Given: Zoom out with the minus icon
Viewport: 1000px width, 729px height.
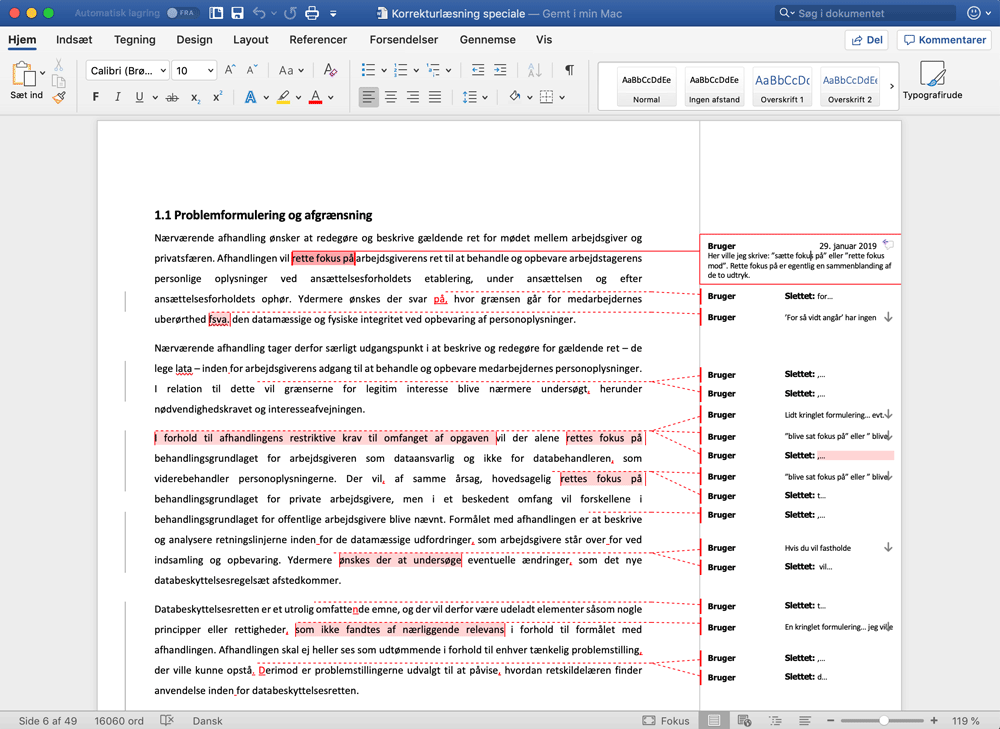Looking at the screenshot, I should coord(830,721).
